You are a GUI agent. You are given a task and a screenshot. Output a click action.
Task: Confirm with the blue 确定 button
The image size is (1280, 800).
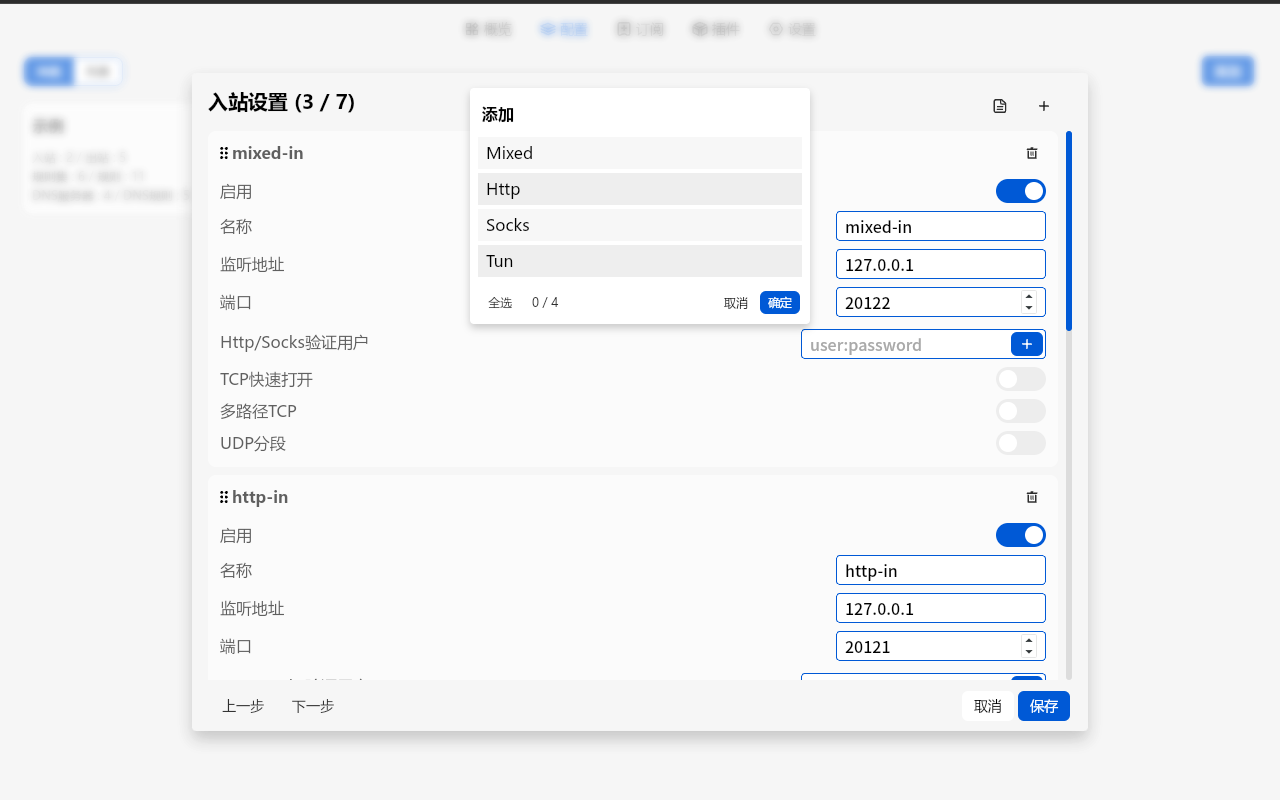[x=780, y=302]
